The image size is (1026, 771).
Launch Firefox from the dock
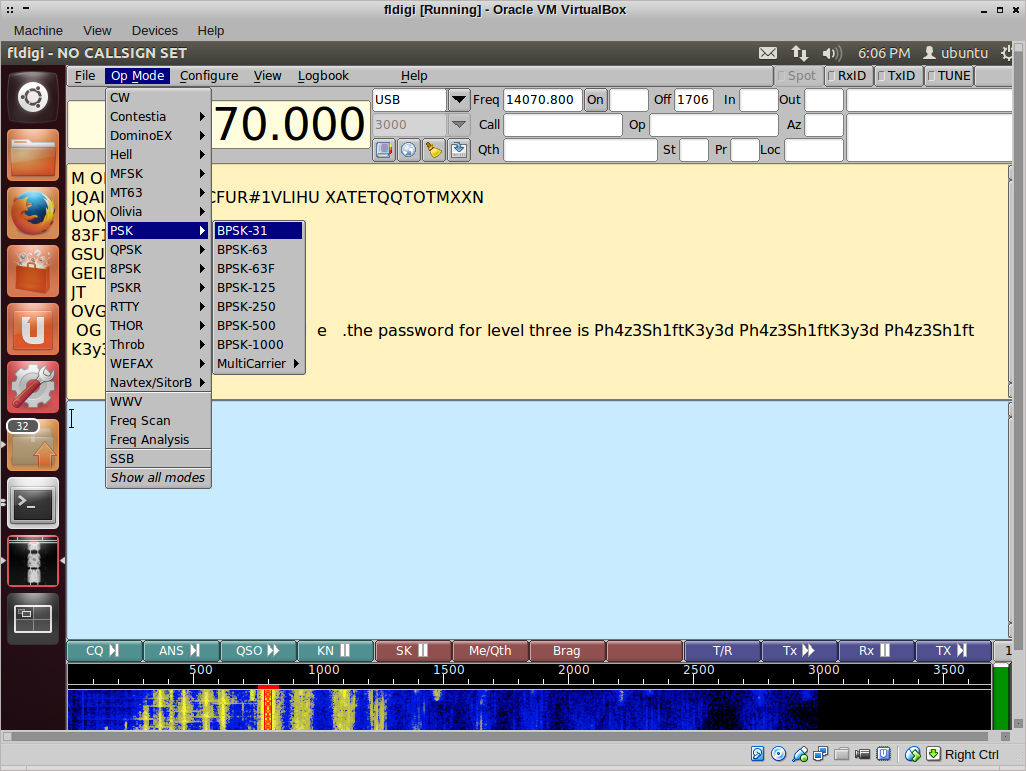pyautogui.click(x=33, y=213)
